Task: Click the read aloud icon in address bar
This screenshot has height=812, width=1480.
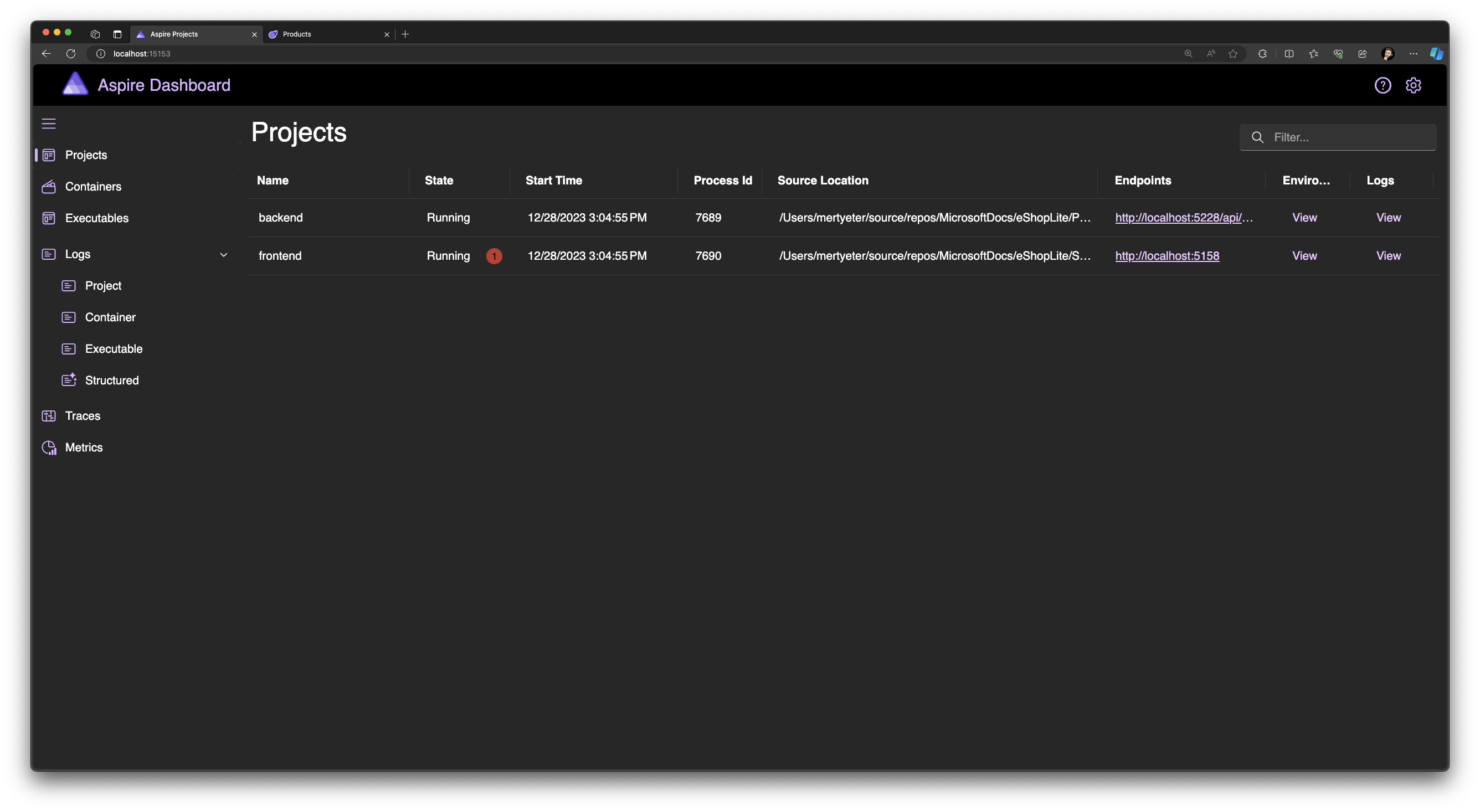Action: [1211, 53]
